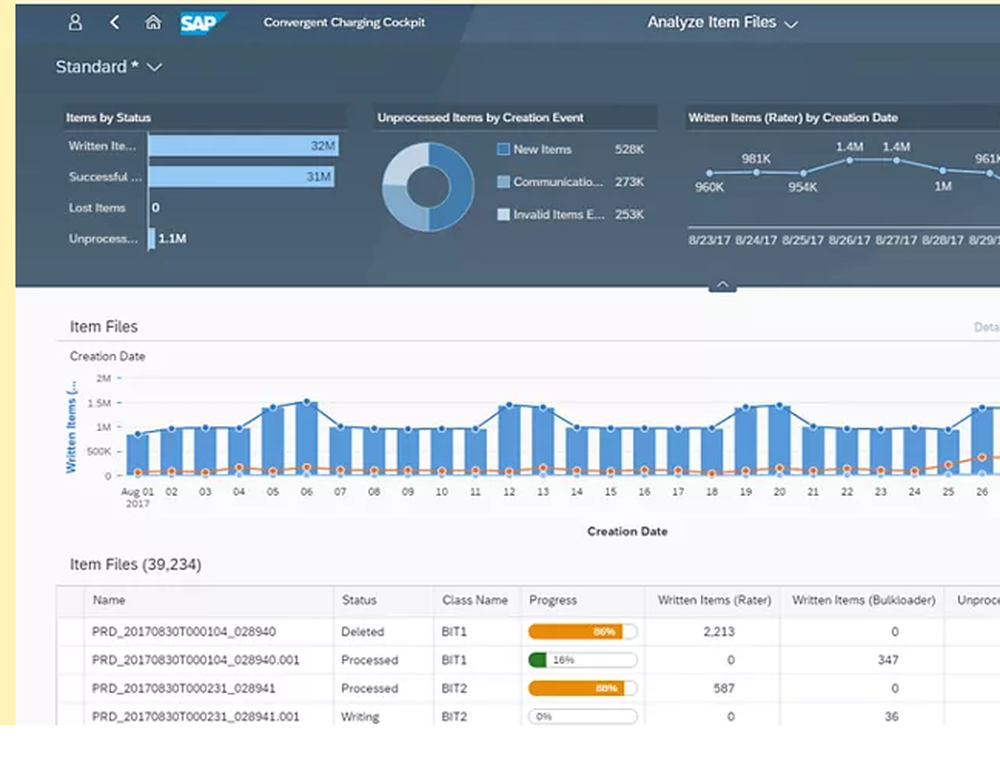Screen dimensions: 1000x768
Task: Click the back arrow in the shell bar
Action: 112,21
